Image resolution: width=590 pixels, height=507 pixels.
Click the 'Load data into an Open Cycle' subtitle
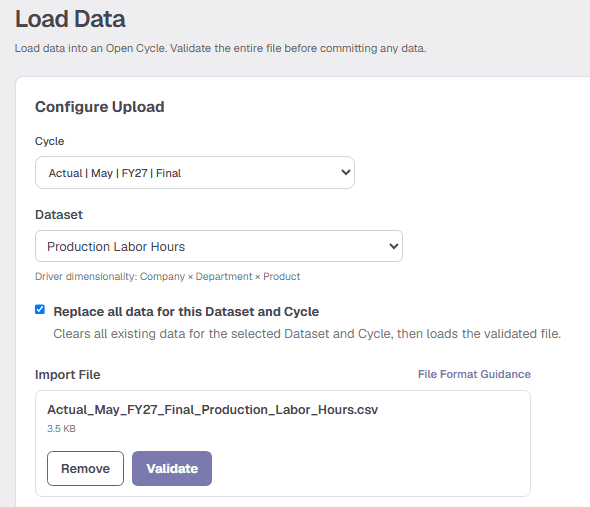[220, 48]
